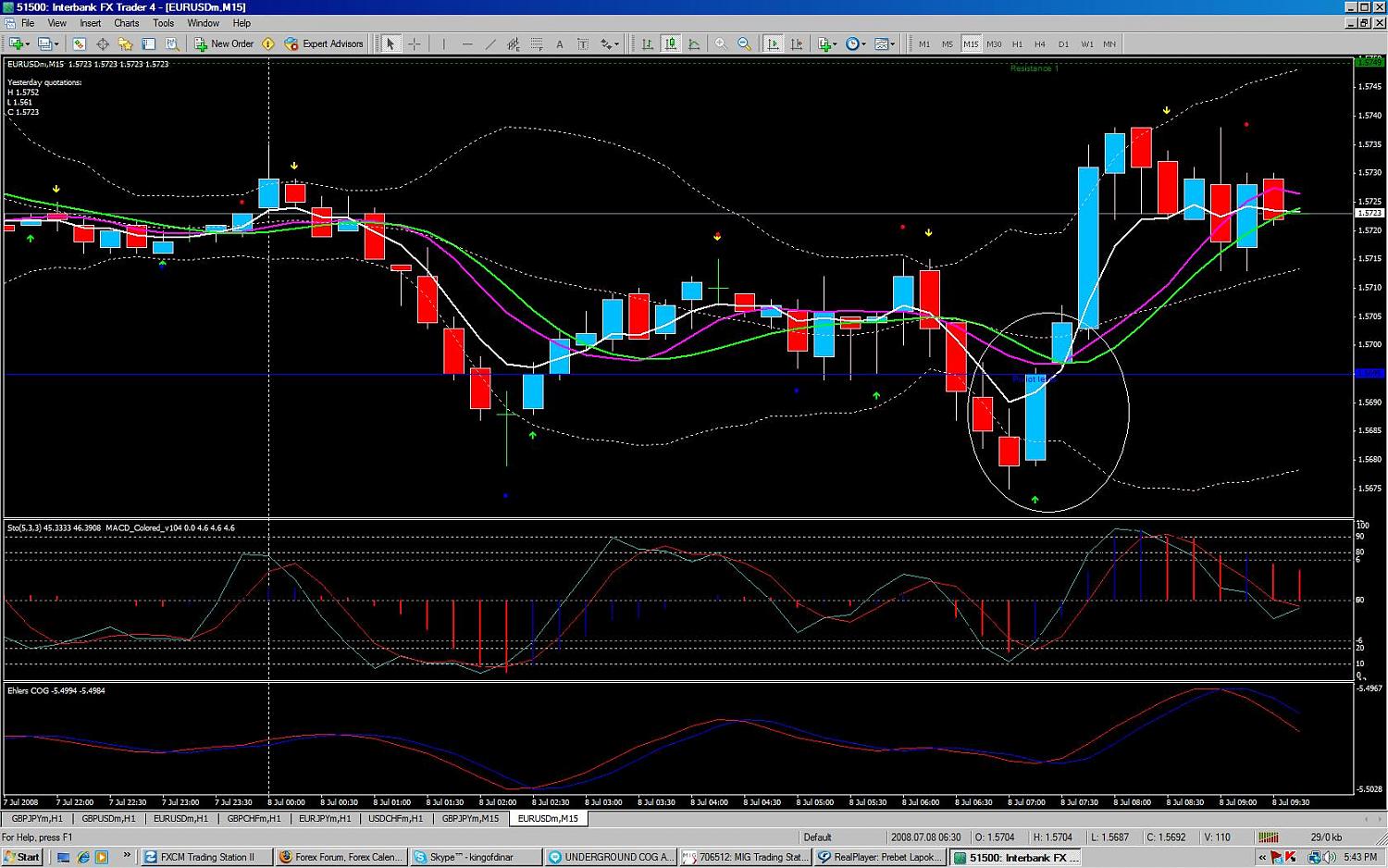Screen dimensions: 1388x868
Task: Open the Tools menu
Action: click(x=164, y=23)
